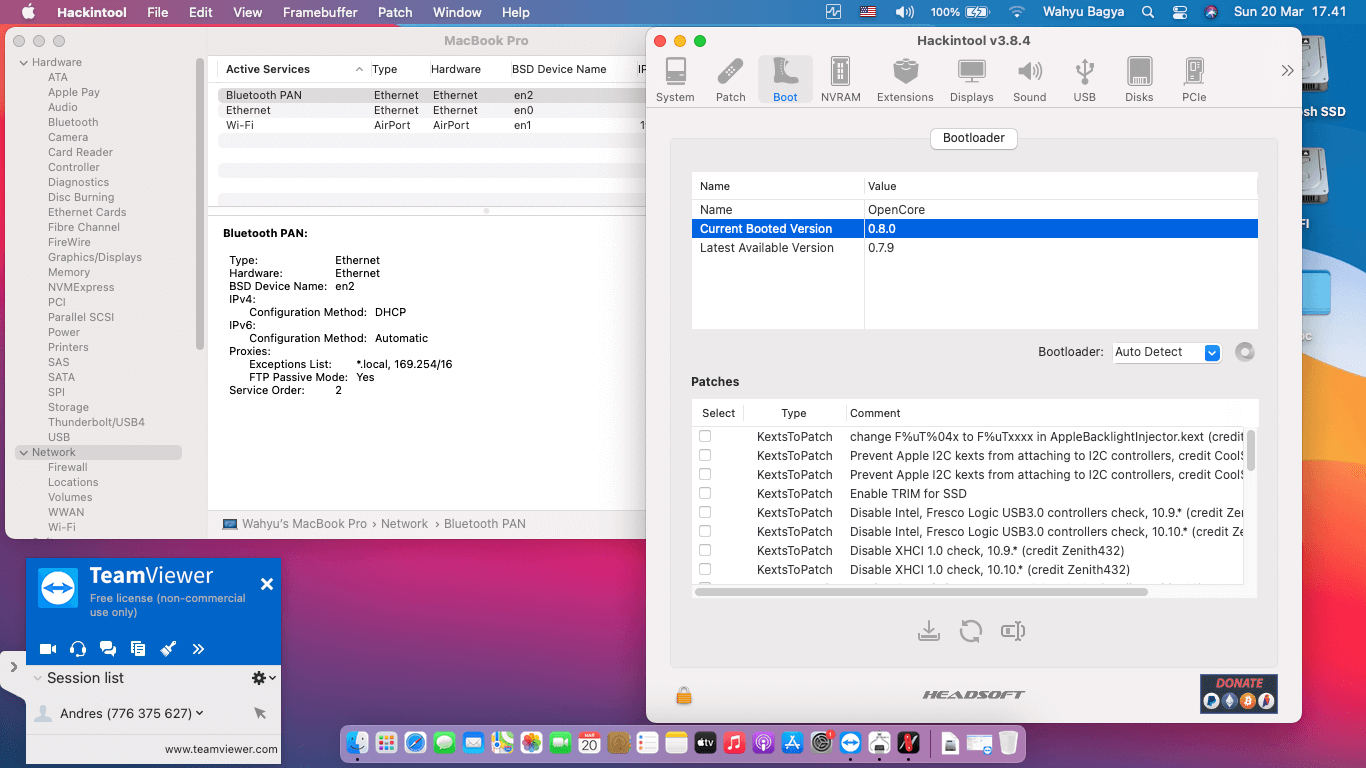Image resolution: width=1366 pixels, height=768 pixels.
Task: Click the TeamViewer whiteboard brush icon
Action: [168, 649]
